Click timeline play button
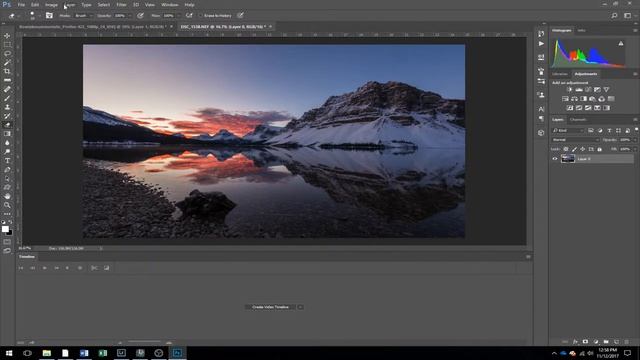The width and height of the screenshot is (640, 360). [44, 268]
